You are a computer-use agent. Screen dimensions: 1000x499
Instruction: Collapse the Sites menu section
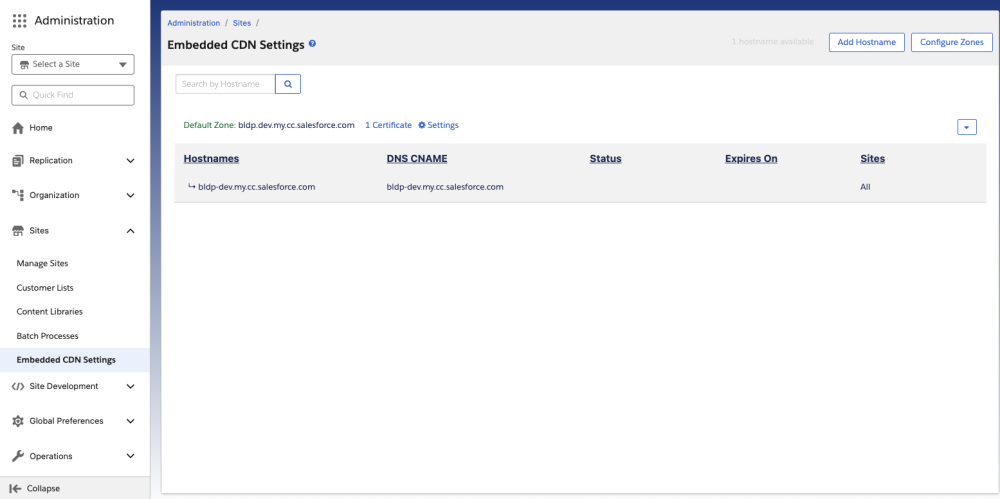pyautogui.click(x=130, y=231)
